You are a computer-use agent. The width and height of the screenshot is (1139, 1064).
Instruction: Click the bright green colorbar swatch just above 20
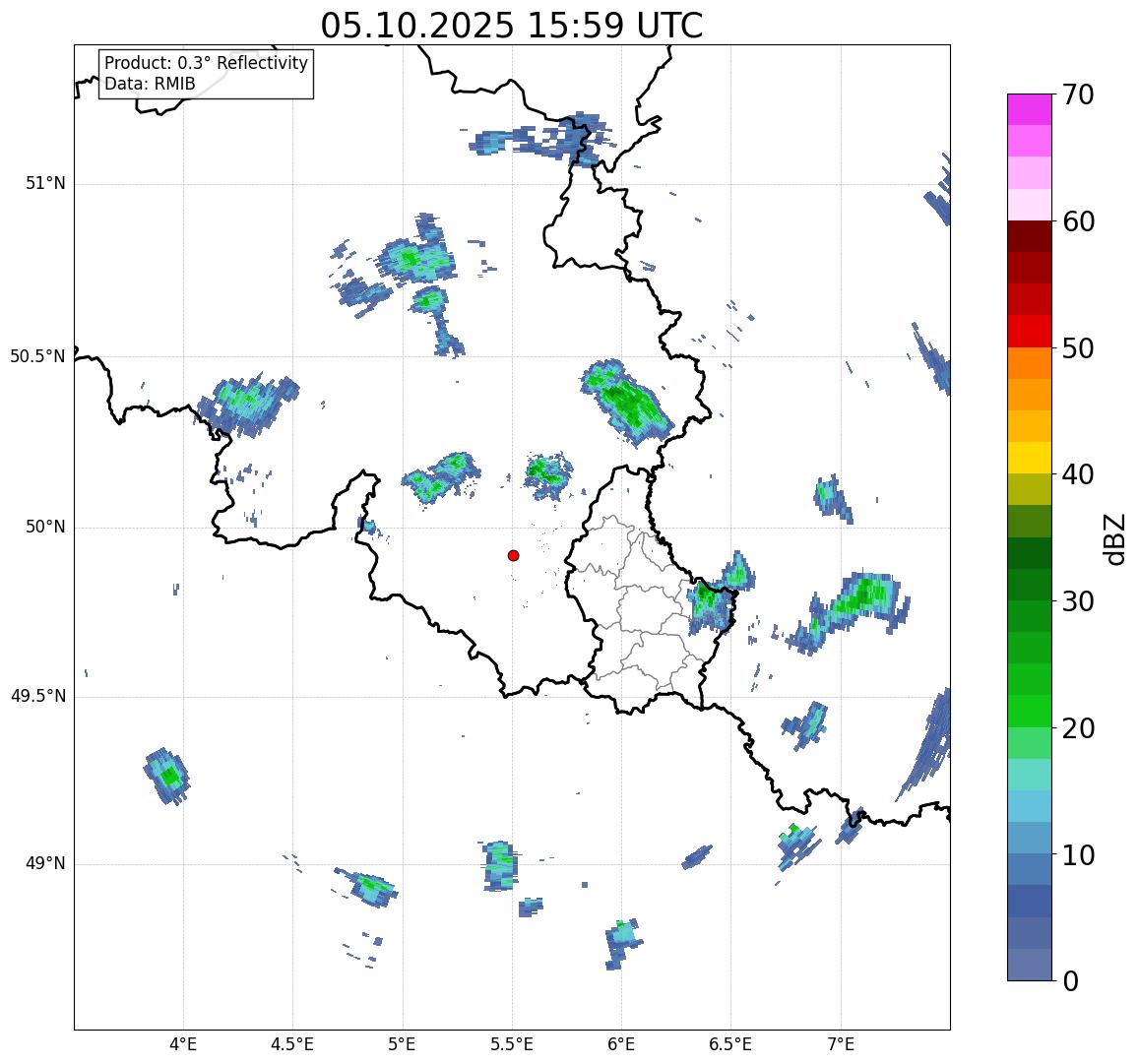click(x=1030, y=711)
